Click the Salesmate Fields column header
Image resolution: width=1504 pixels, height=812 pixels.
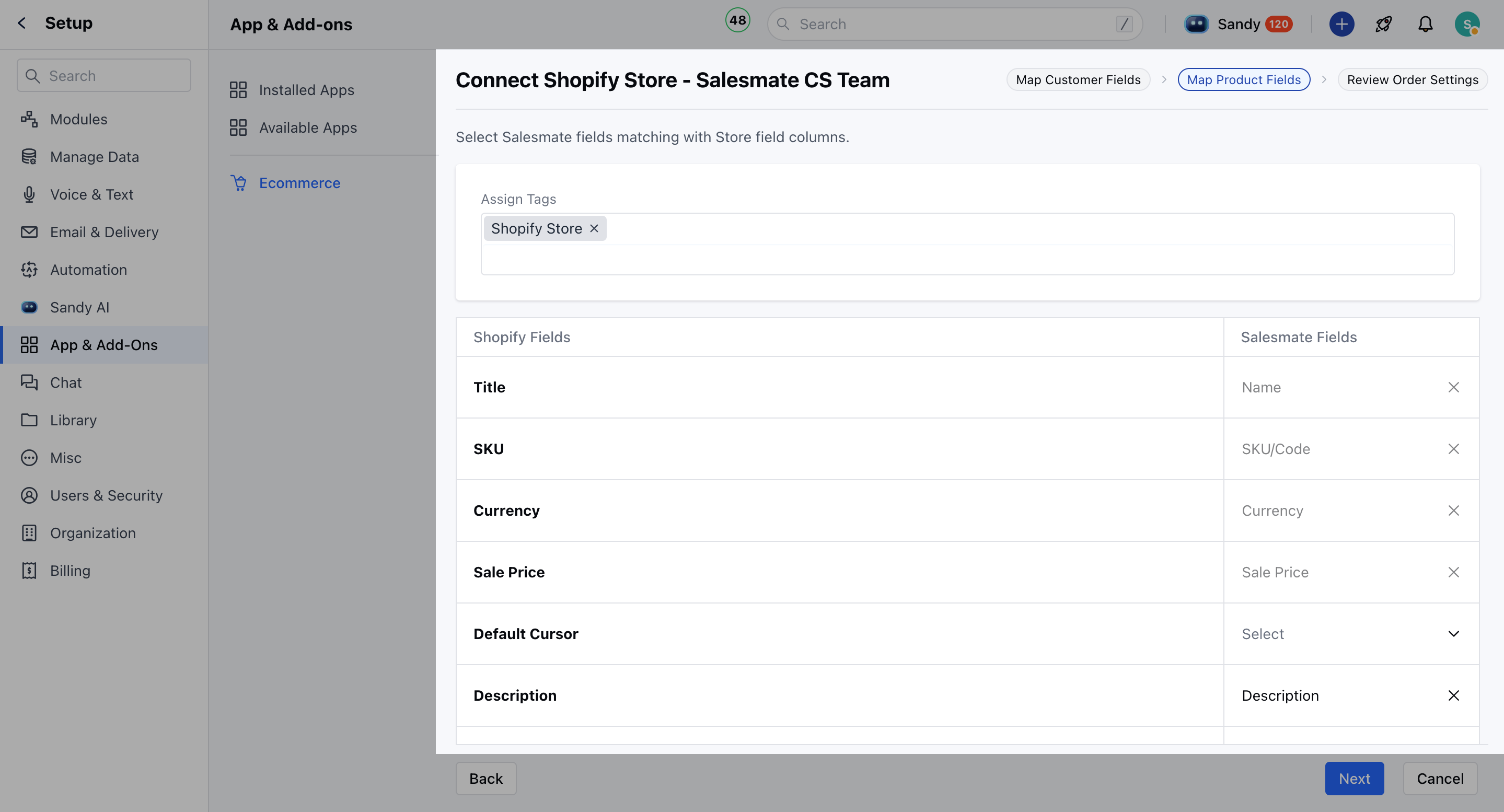[x=1299, y=337]
